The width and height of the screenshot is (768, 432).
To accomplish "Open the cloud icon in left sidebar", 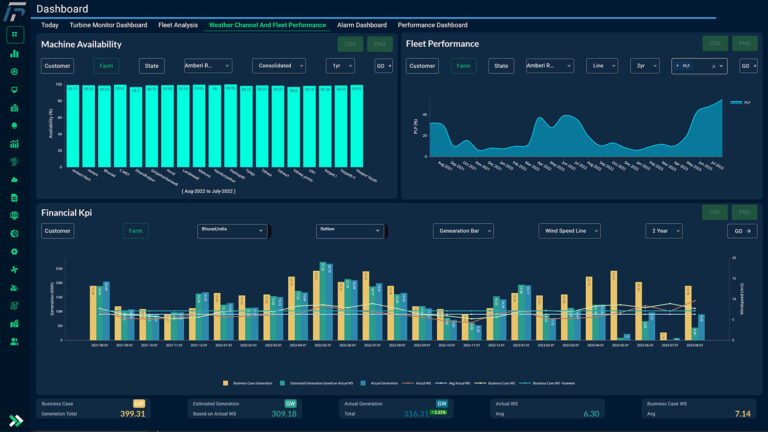I will coord(14,179).
